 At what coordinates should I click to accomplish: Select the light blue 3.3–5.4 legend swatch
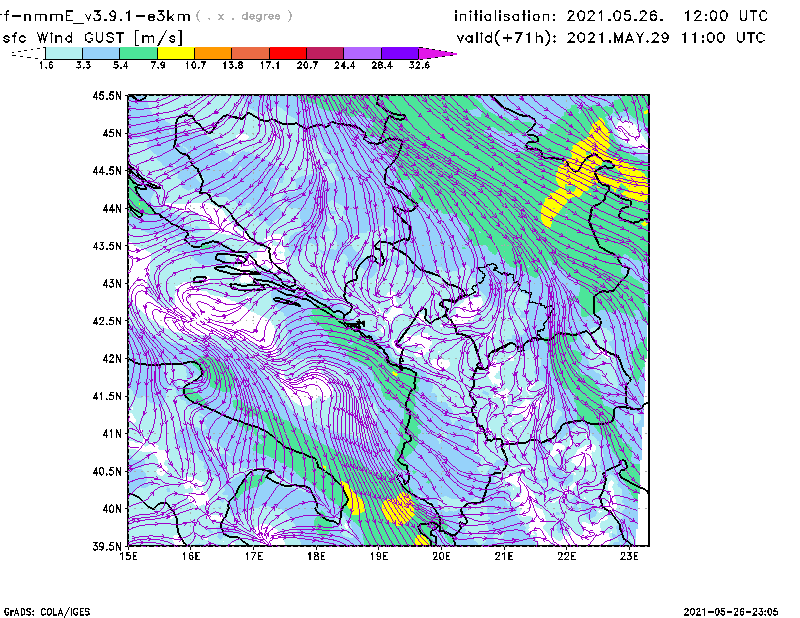coord(101,53)
